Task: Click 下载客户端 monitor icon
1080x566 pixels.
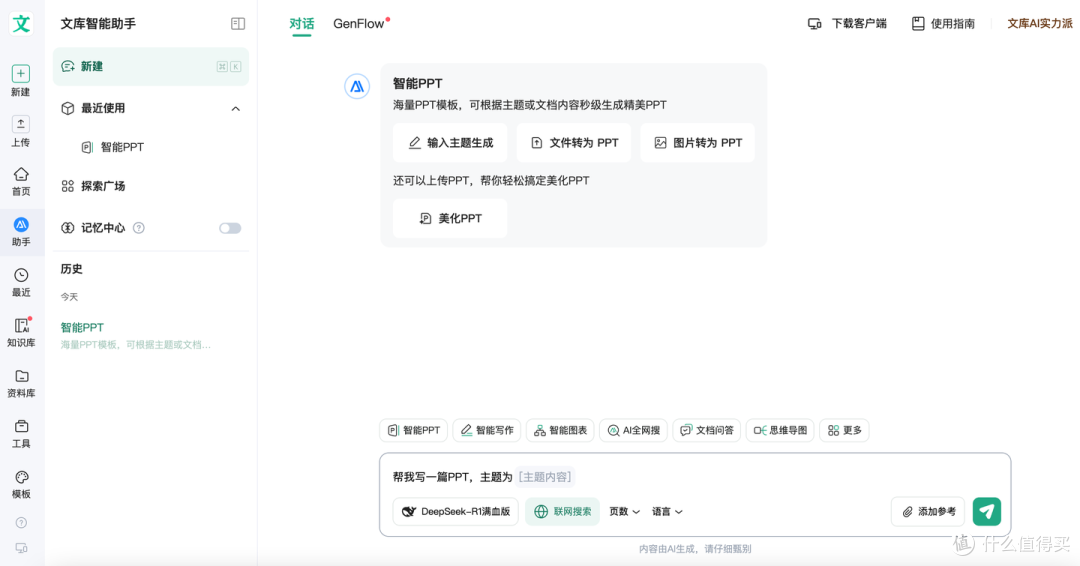Action: [814, 24]
